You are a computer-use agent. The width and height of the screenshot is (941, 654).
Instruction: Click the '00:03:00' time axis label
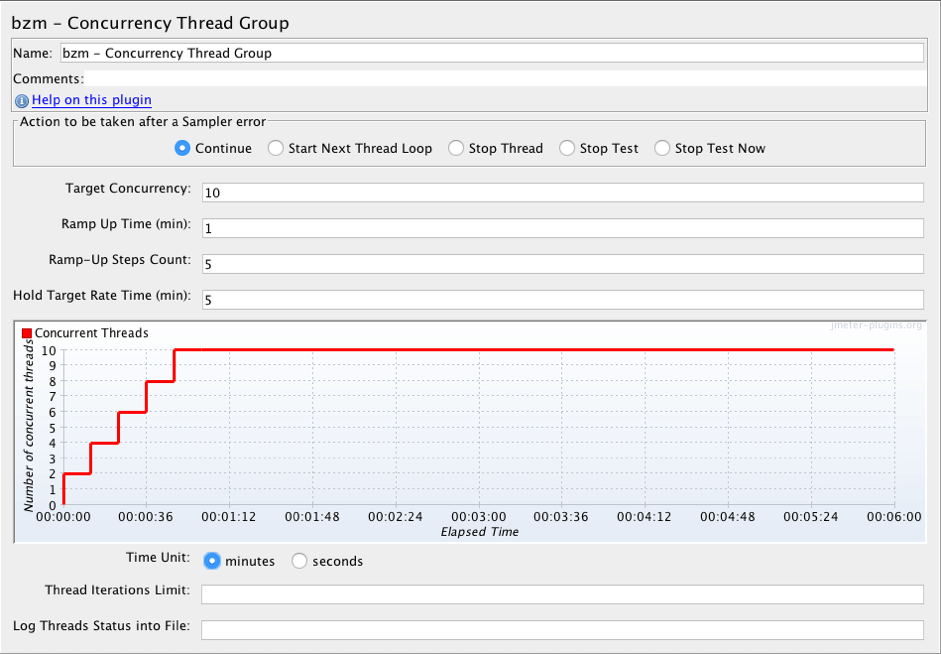(478, 517)
